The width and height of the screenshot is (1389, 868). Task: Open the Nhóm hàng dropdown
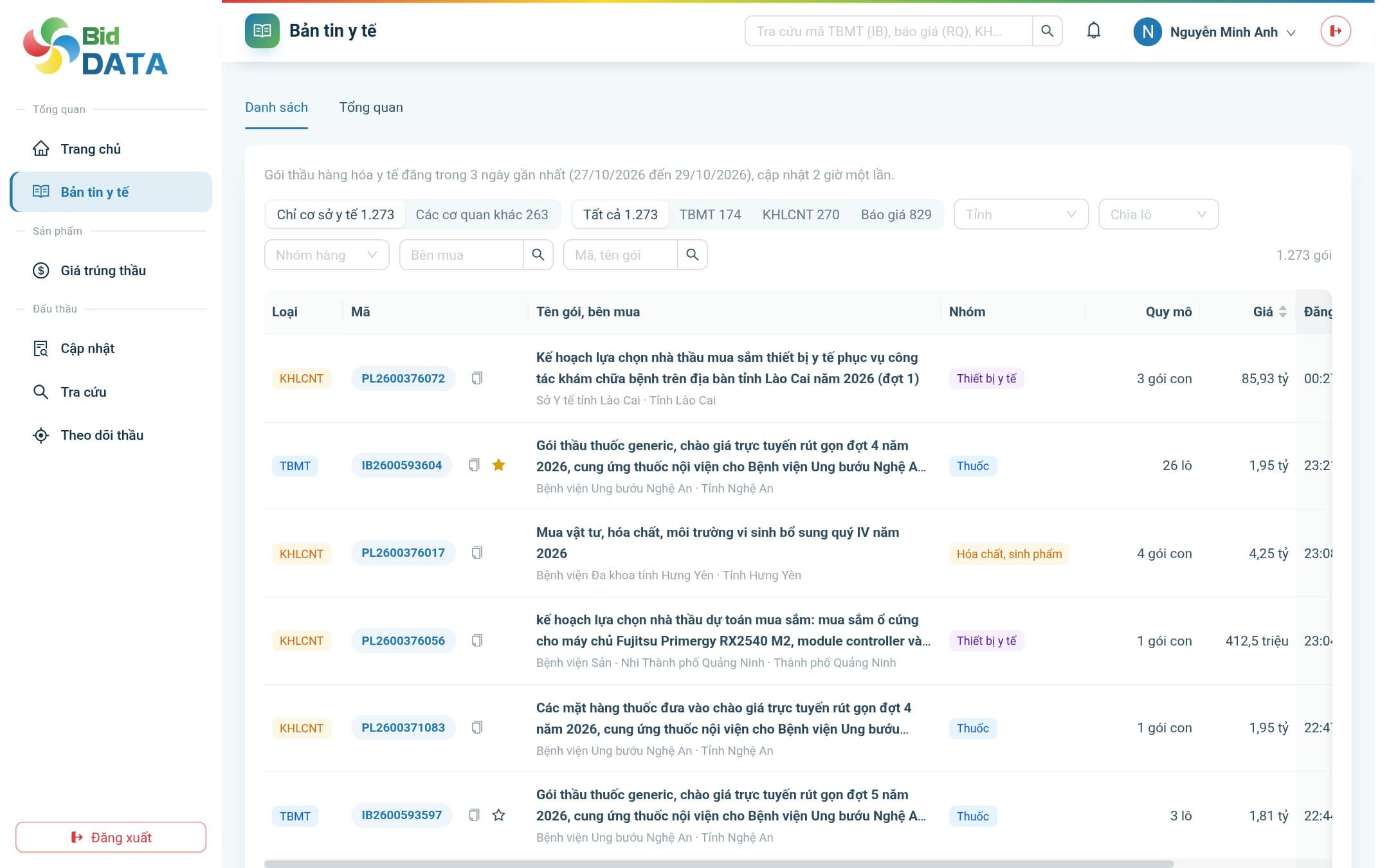tap(327, 255)
